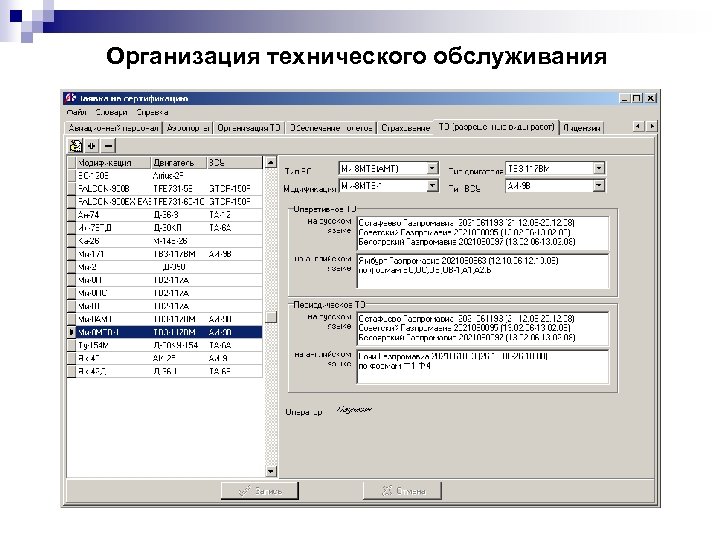This screenshot has width=720, height=540.
Task: Expand the Модификация dropdown
Action: [x=432, y=186]
